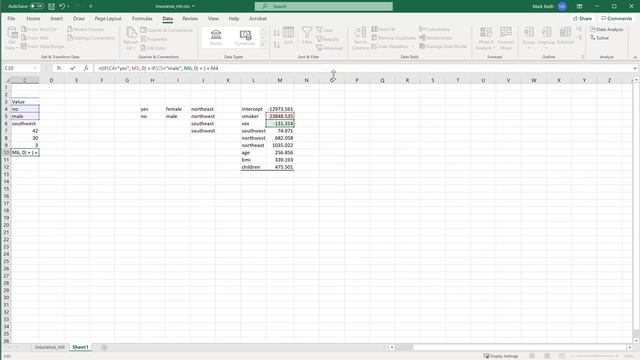Toggle the Filter funnel button
The image size is (640, 360).
pyautogui.click(x=307, y=36)
